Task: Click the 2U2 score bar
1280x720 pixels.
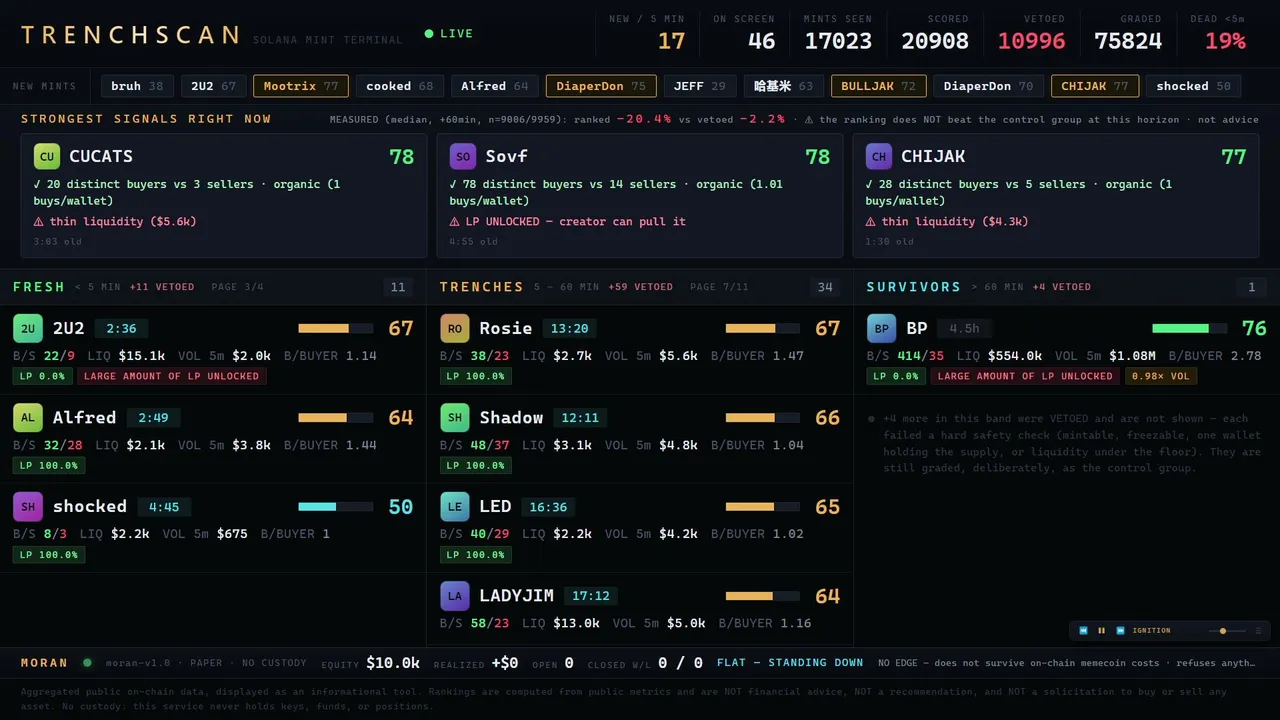Action: pyautogui.click(x=336, y=328)
